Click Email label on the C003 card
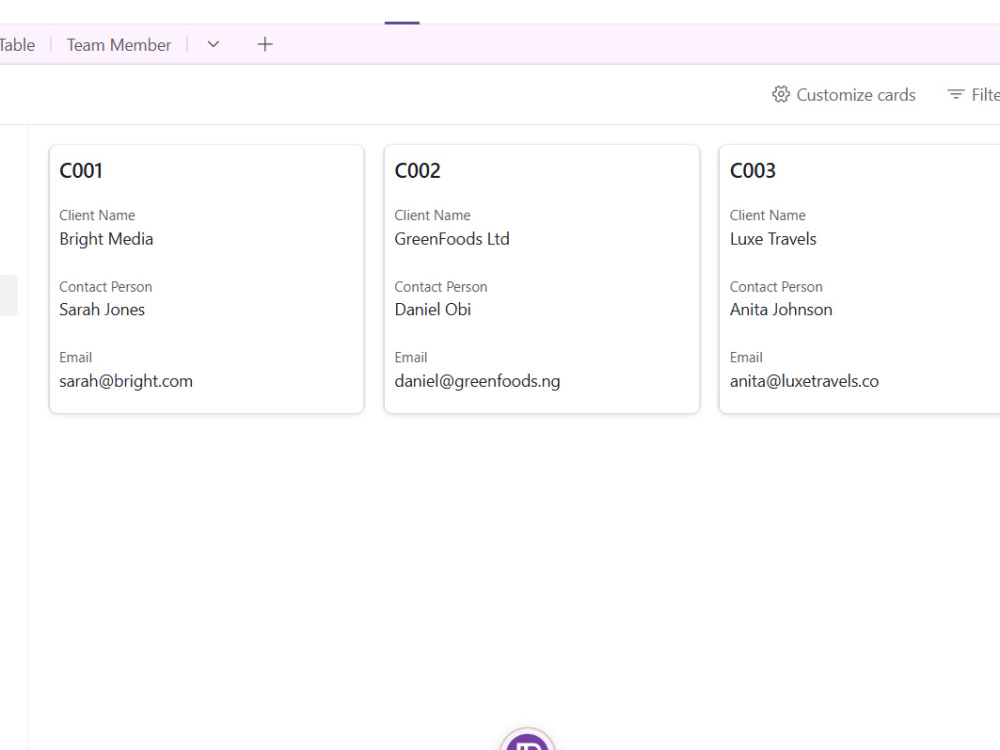Screen dimensions: 1000x750 tap(746, 358)
